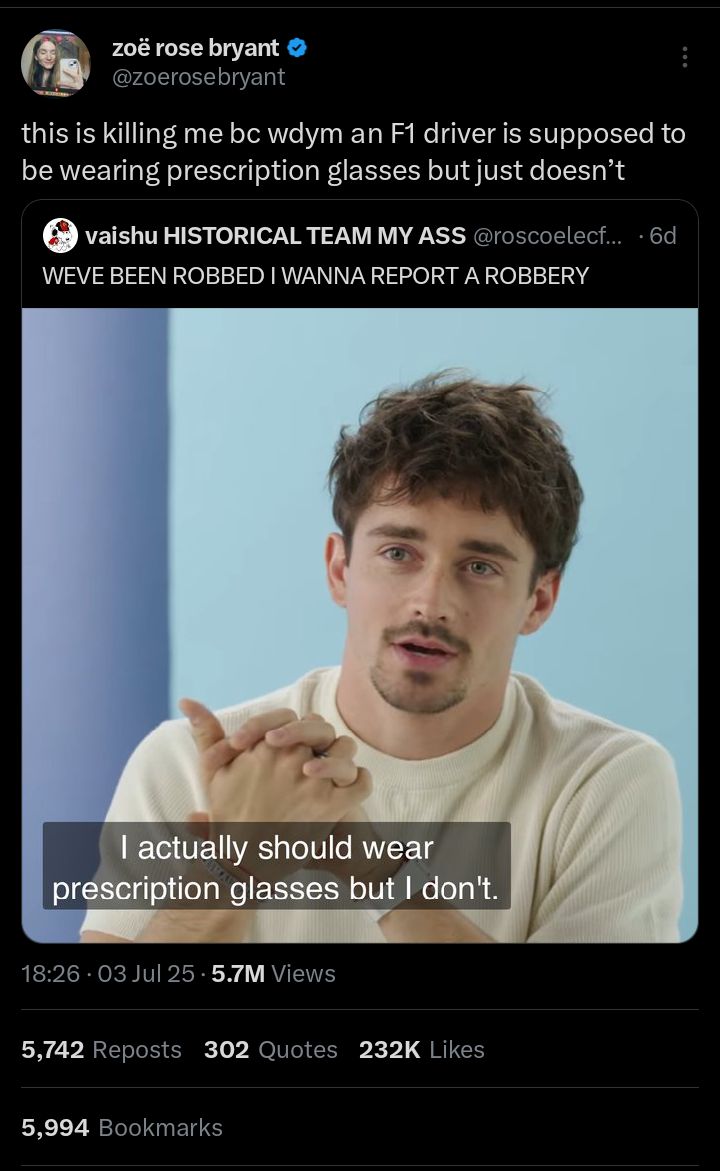
Task: Click vaishu's quoted tweet avatar
Action: coord(60,236)
